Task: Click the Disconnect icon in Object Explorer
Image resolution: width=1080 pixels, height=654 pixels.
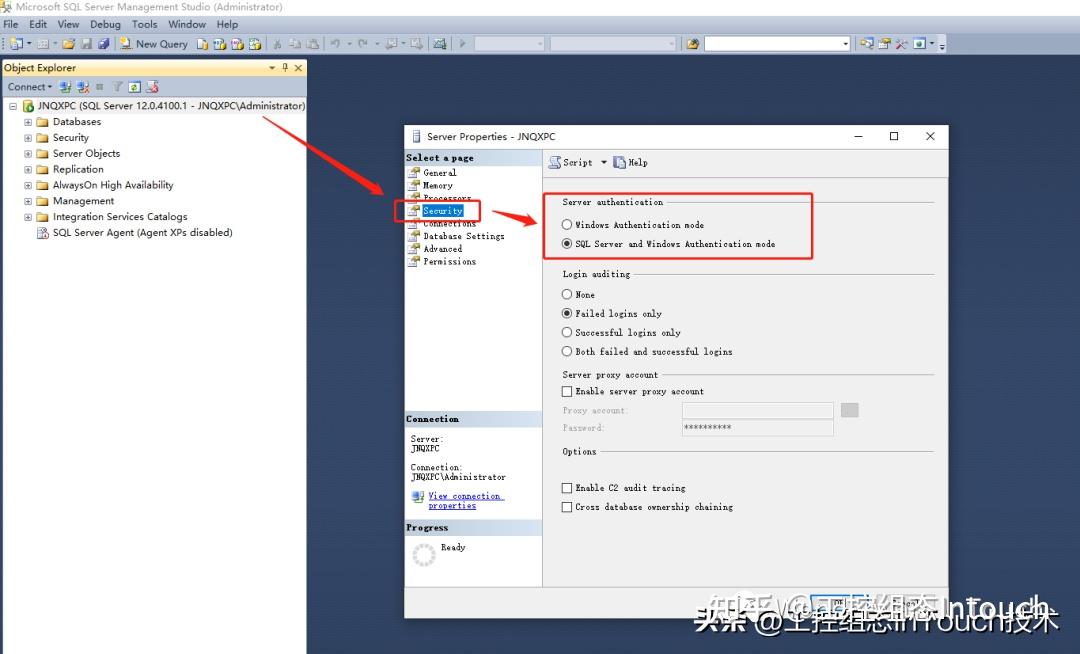Action: click(83, 87)
